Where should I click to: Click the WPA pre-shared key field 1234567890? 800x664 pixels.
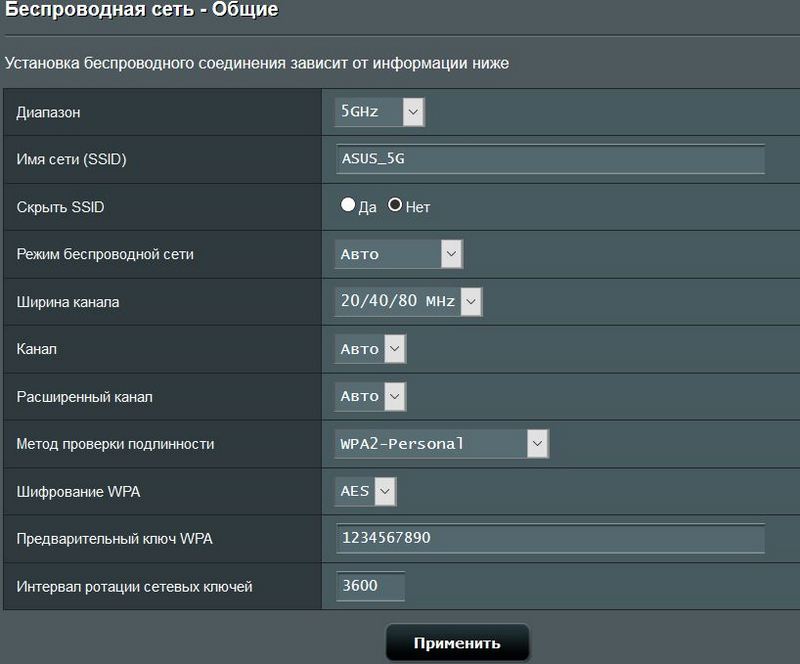tap(550, 538)
